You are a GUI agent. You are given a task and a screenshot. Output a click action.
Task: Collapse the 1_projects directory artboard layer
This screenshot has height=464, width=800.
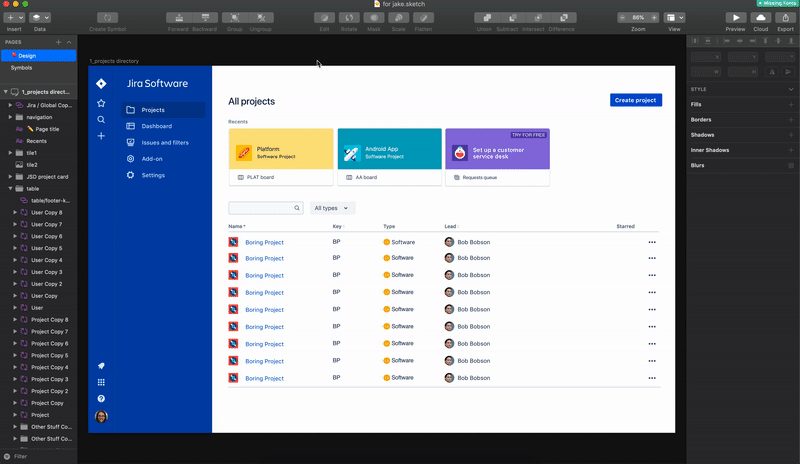(6, 92)
